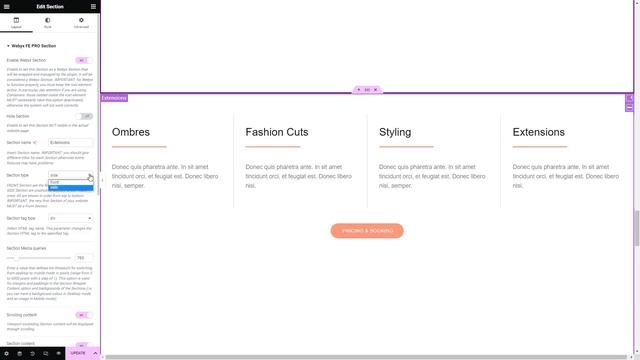This screenshot has width=640, height=360.
Task: Open the Navigator icon in footer
Action: 20,353
